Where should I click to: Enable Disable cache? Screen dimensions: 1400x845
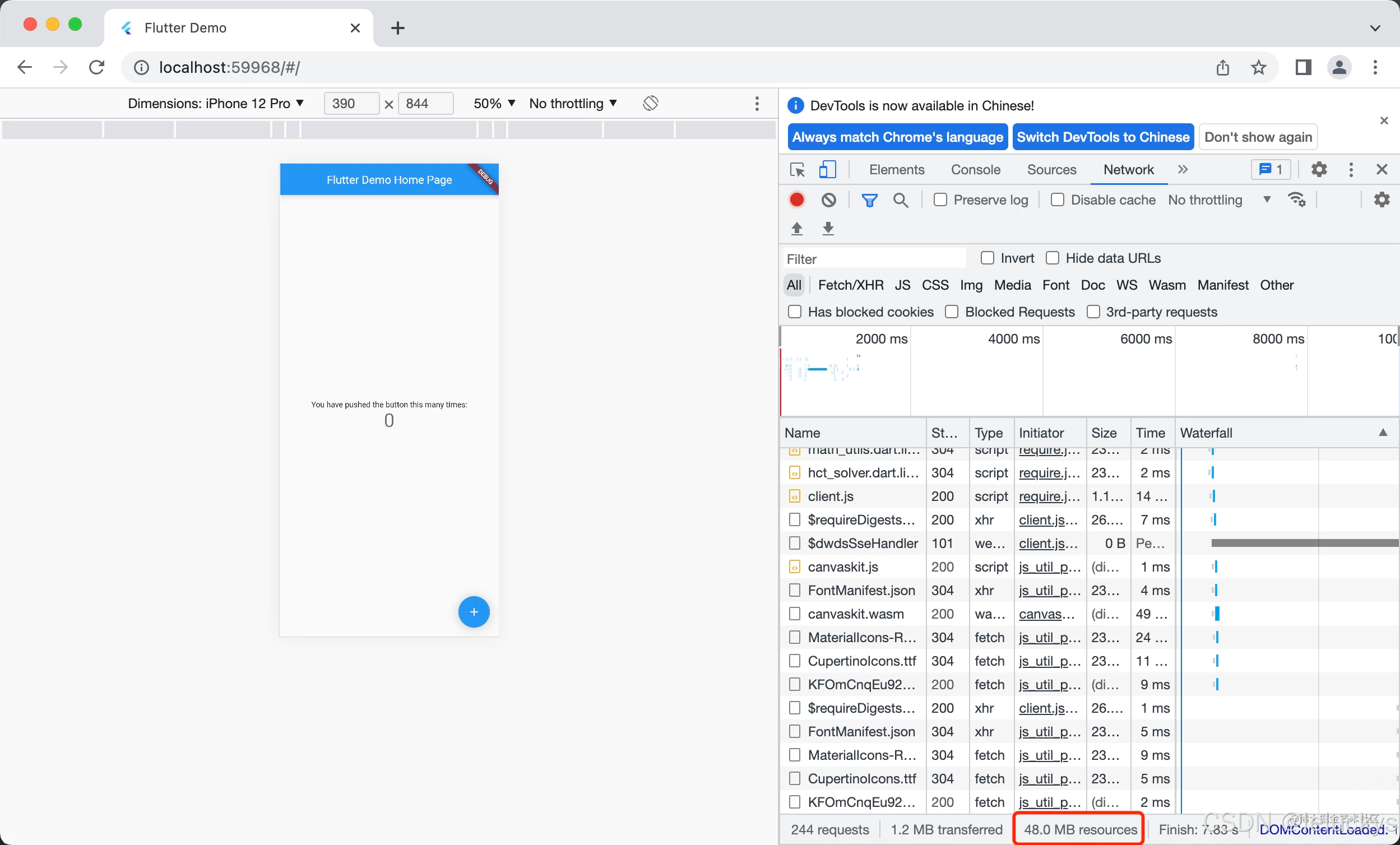pos(1058,199)
